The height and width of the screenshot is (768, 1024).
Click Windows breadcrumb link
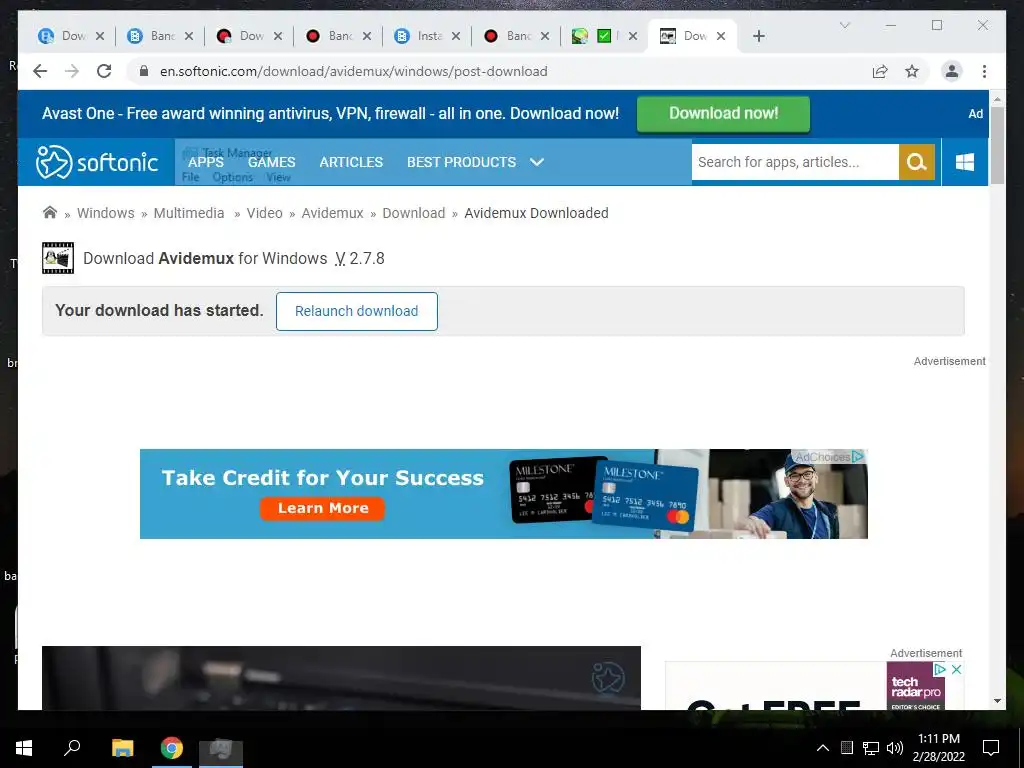tap(106, 213)
